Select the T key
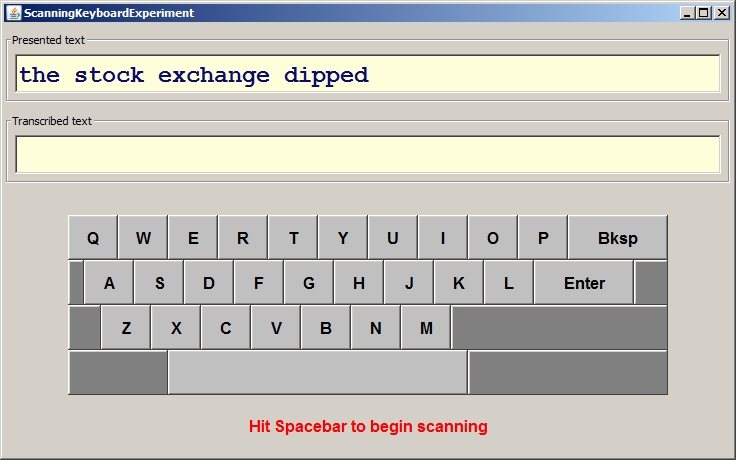 293,238
